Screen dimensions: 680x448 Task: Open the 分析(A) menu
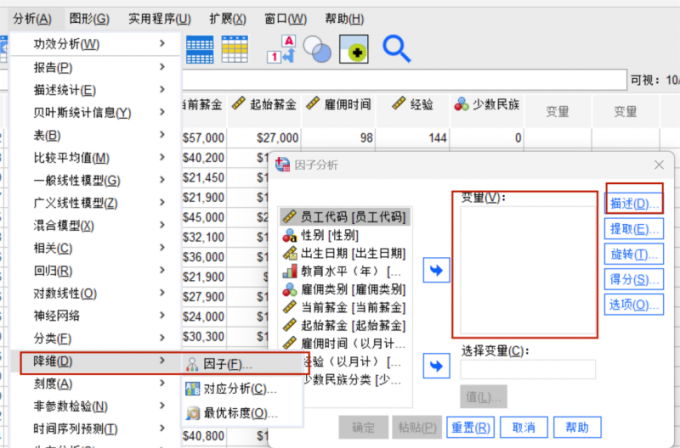[x=32, y=19]
